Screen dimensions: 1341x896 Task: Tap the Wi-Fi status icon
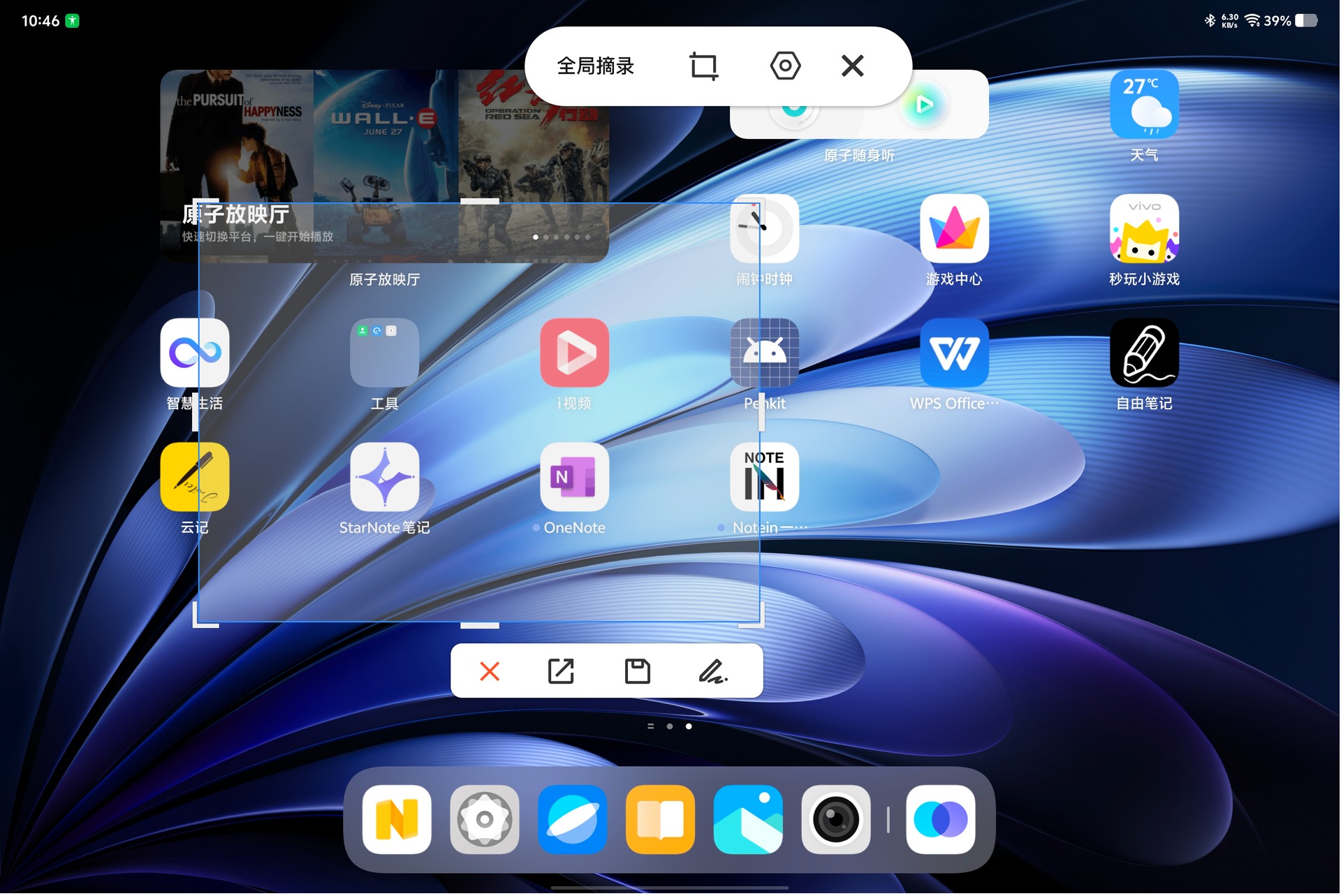tap(1253, 20)
